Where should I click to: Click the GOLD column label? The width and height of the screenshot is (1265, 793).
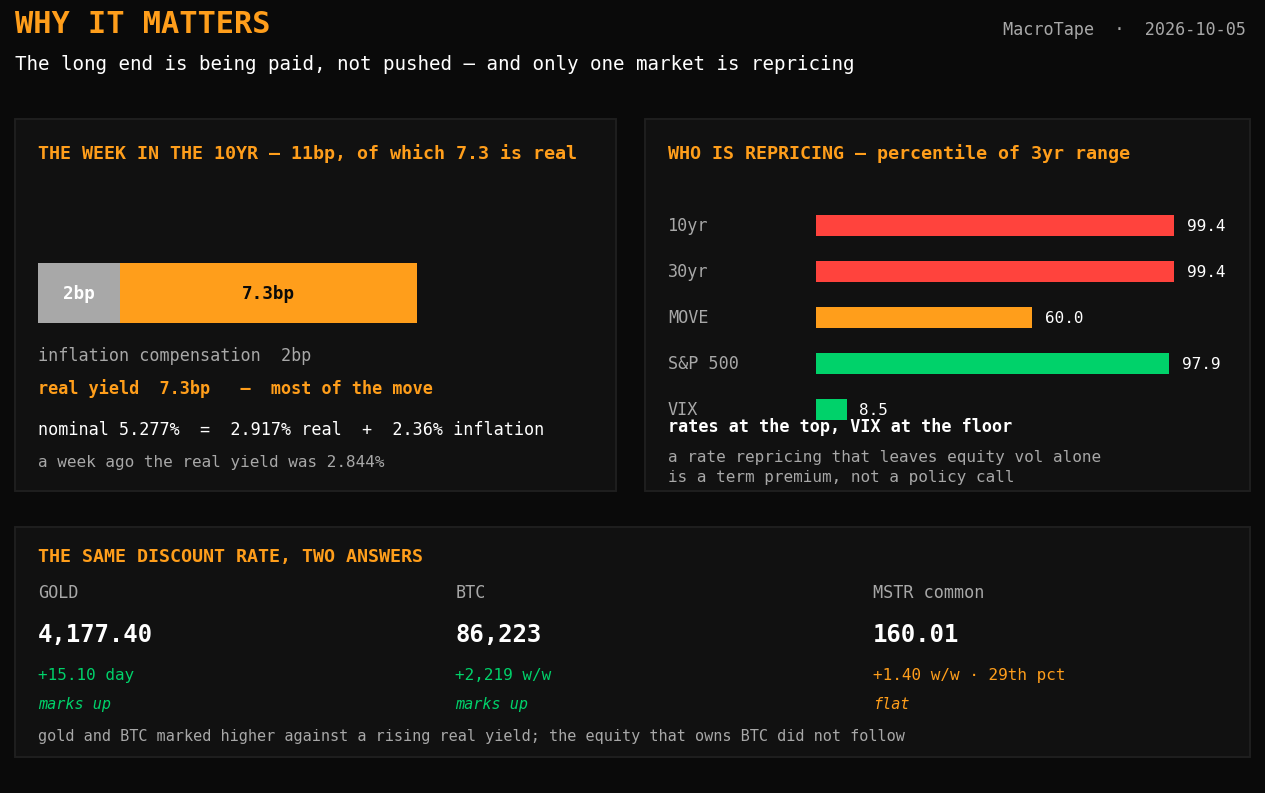(58, 593)
